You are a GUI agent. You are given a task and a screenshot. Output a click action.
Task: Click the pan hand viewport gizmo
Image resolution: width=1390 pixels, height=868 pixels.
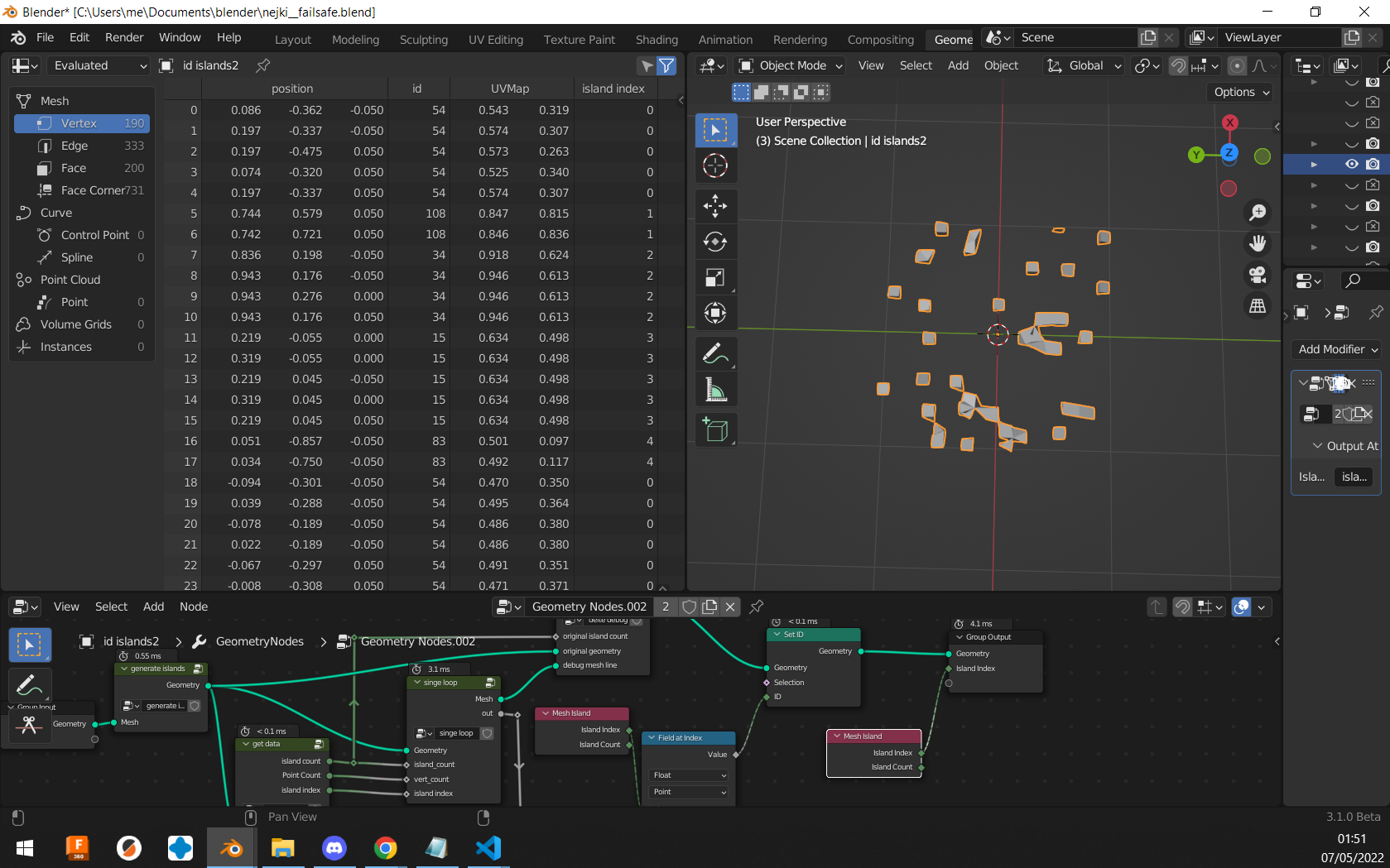pos(1258,243)
